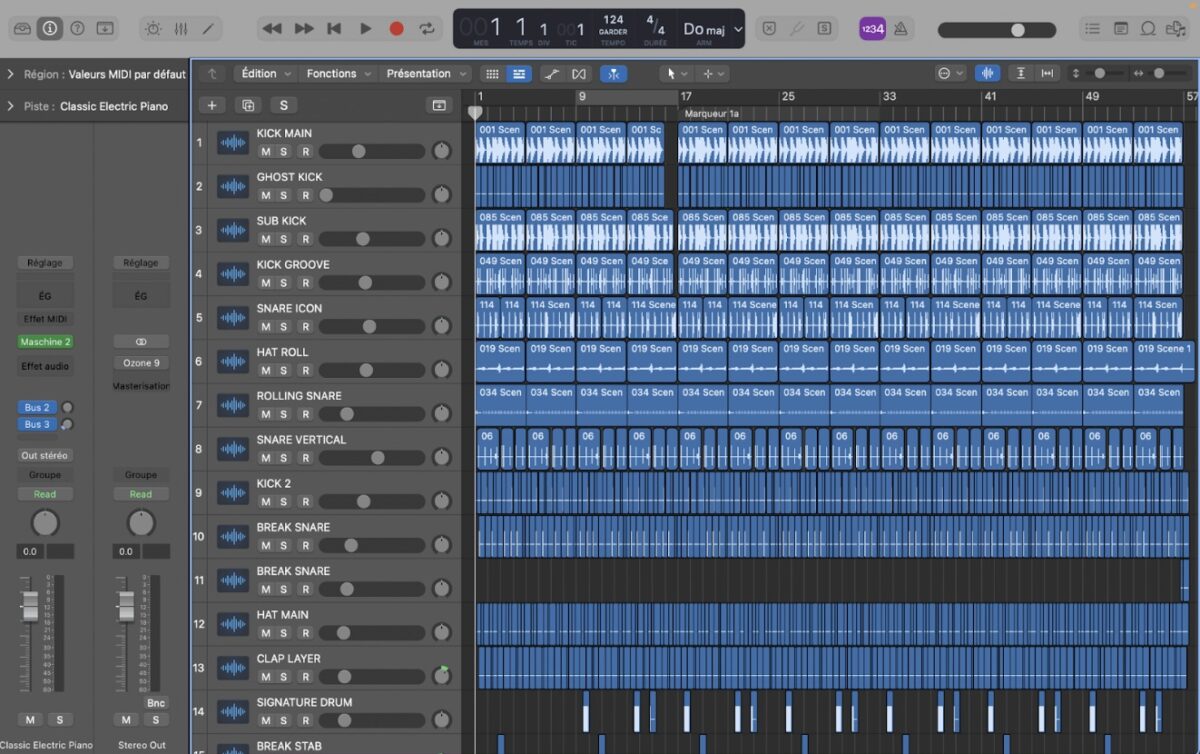
Task: Open the Editors pencil icon
Action: [181, 29]
